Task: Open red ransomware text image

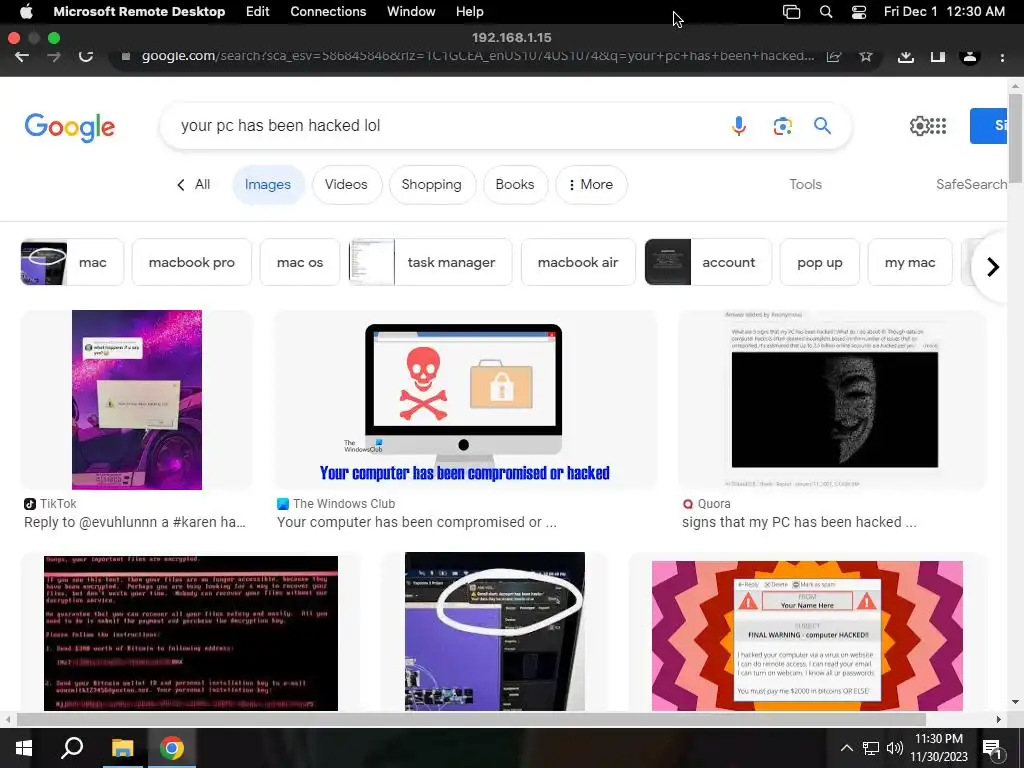Action: (x=191, y=633)
